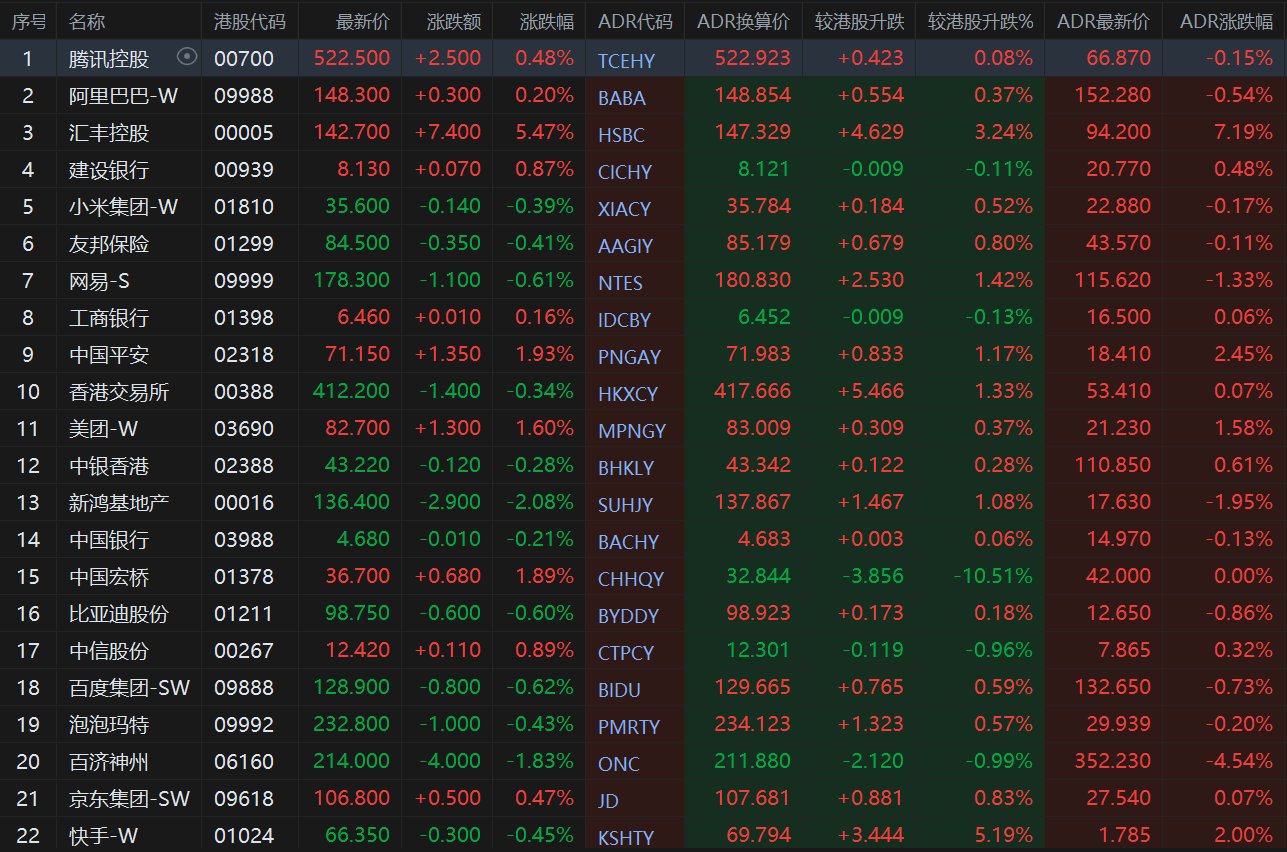Select 汇丰控股 in the name column
This screenshot has height=852, width=1287.
pyautogui.click(x=109, y=133)
